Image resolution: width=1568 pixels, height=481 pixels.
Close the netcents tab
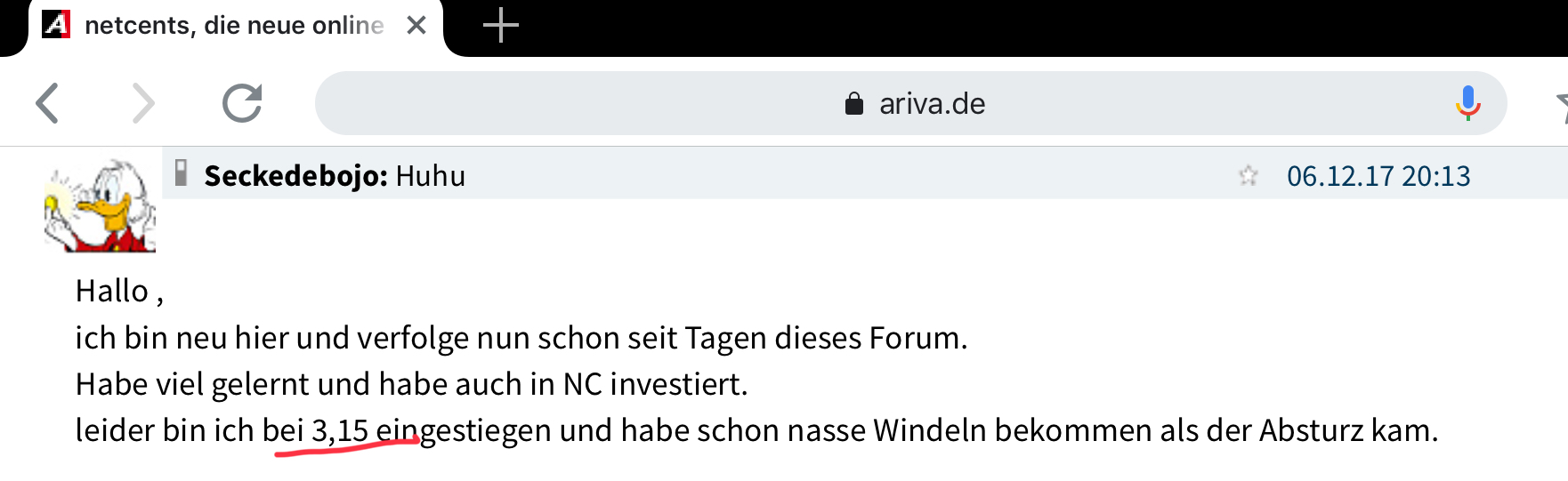coord(416,26)
